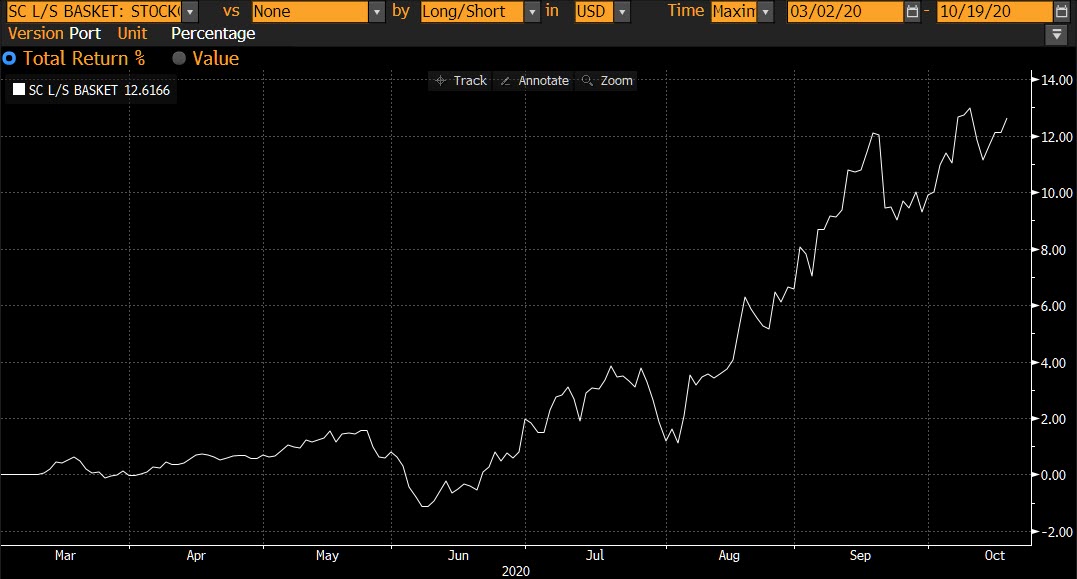Click the collapse options arrow icon

tap(1057, 35)
